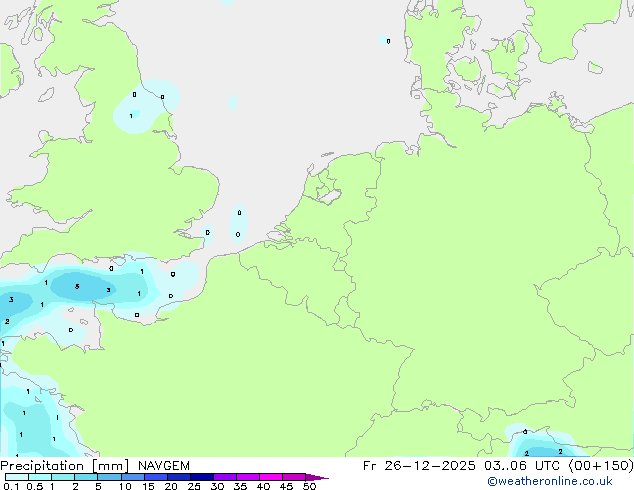Click the legend swatch between 10 and 15

(133, 477)
